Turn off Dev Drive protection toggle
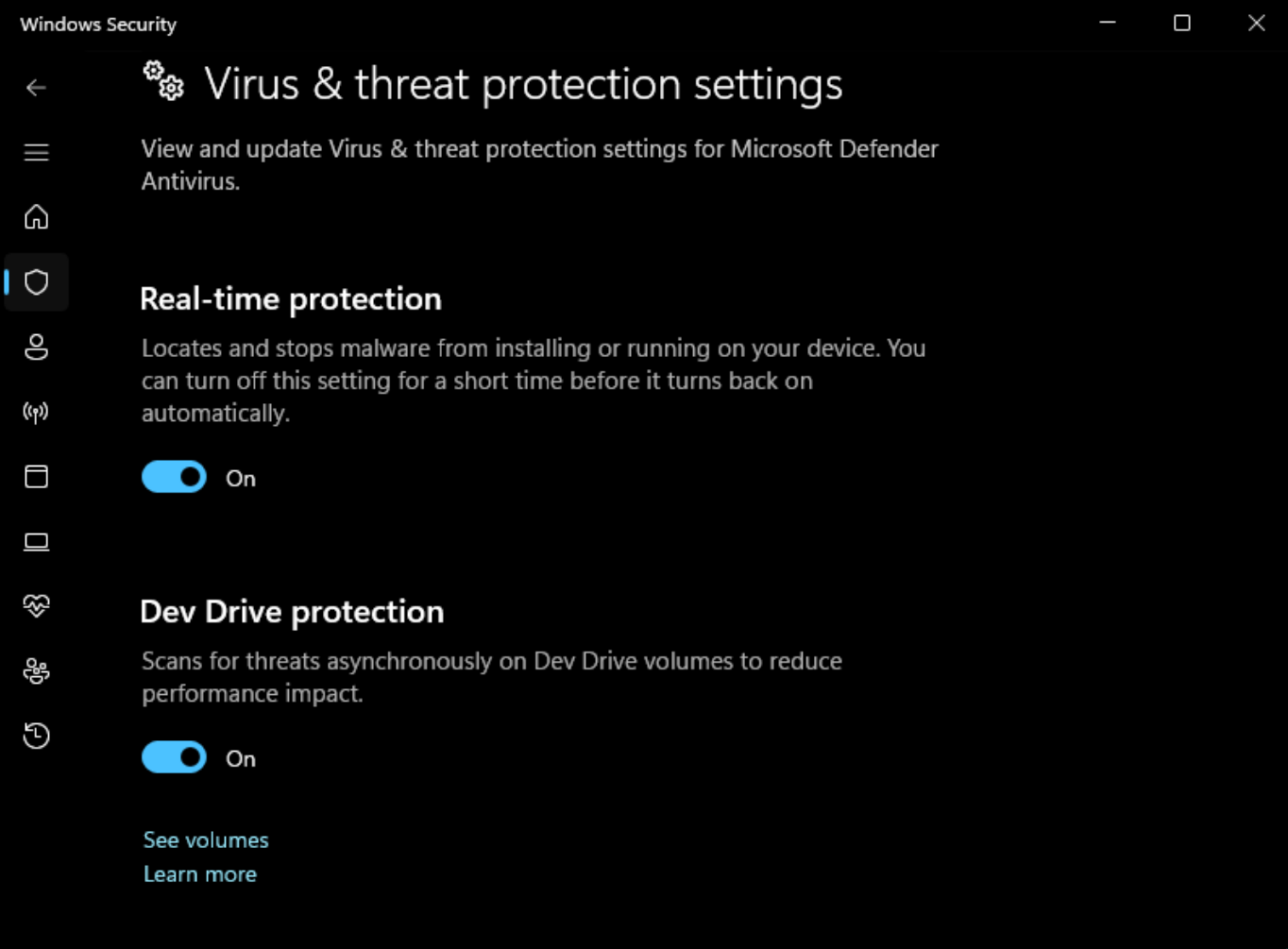1288x949 pixels. point(174,757)
